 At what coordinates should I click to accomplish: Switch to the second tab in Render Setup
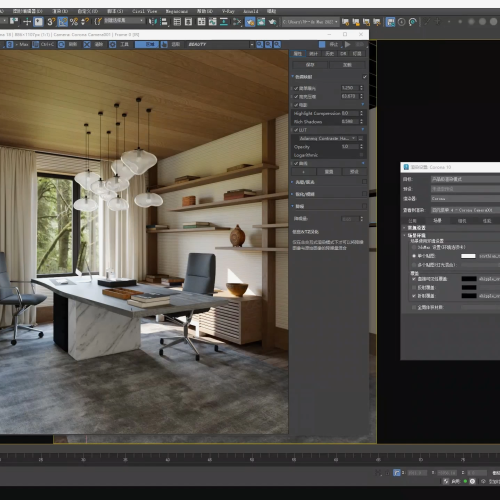(437, 221)
